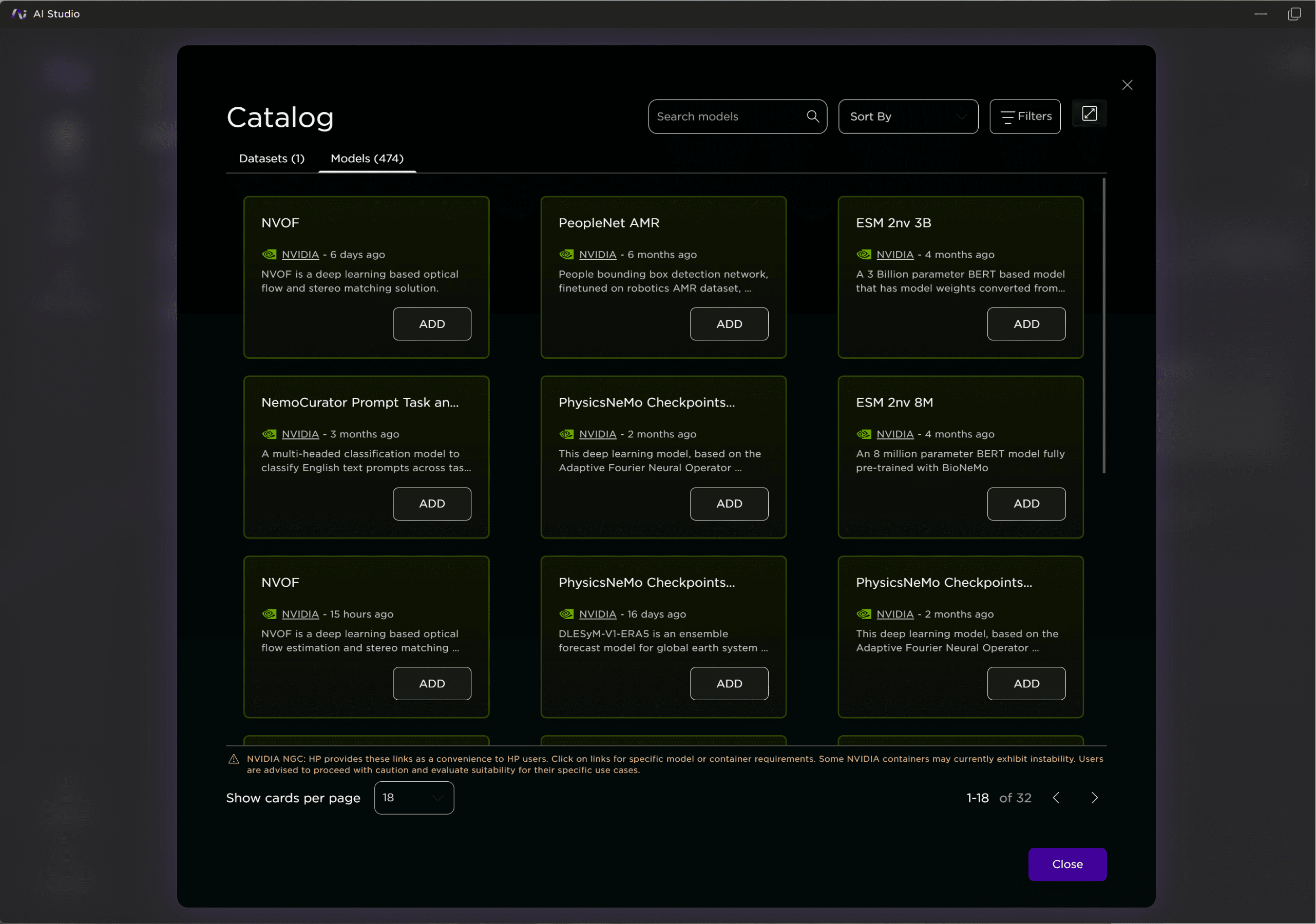Add the PeopleNet AMR model
Image resolution: width=1316 pixels, height=924 pixels.
[x=729, y=324]
